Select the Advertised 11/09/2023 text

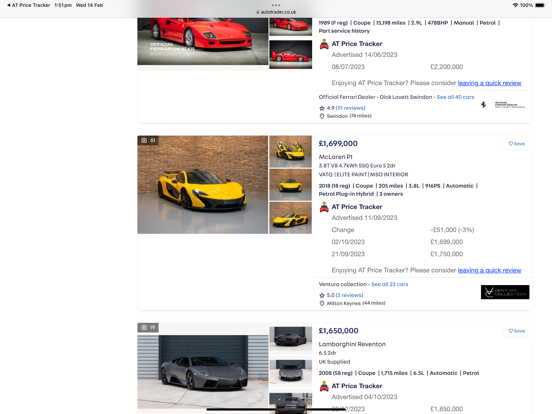click(x=364, y=218)
